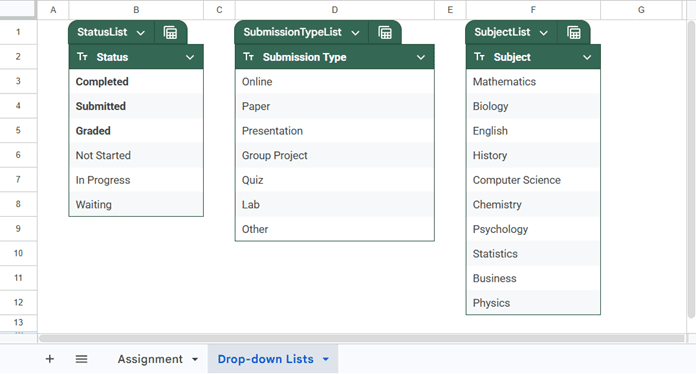Click the Status column text-type icon
696x374 pixels.
point(82,57)
